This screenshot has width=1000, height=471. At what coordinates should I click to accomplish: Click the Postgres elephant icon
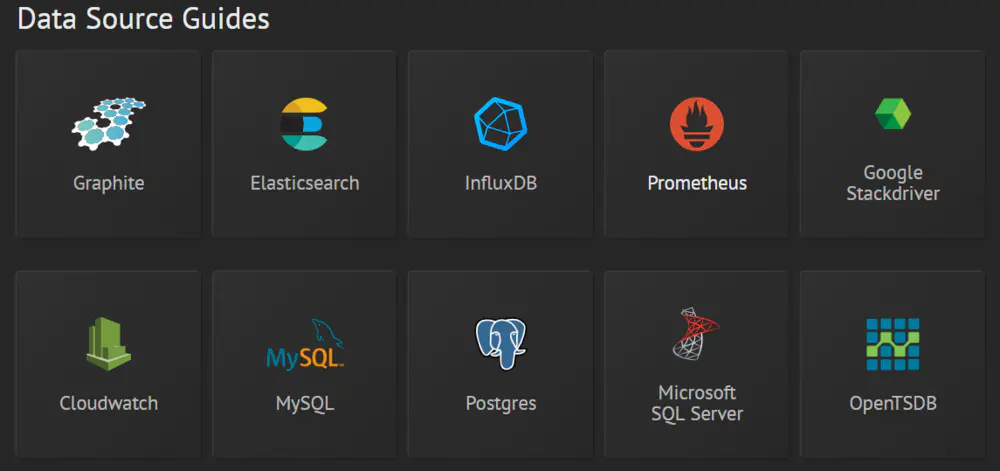(501, 344)
